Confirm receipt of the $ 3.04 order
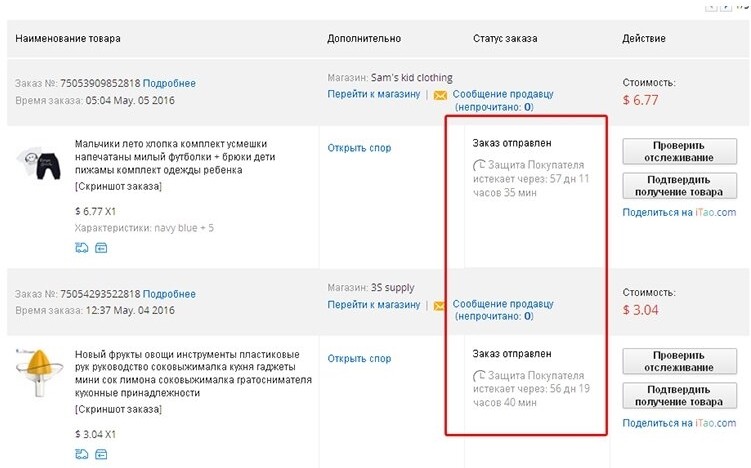The image size is (751, 468). click(679, 396)
